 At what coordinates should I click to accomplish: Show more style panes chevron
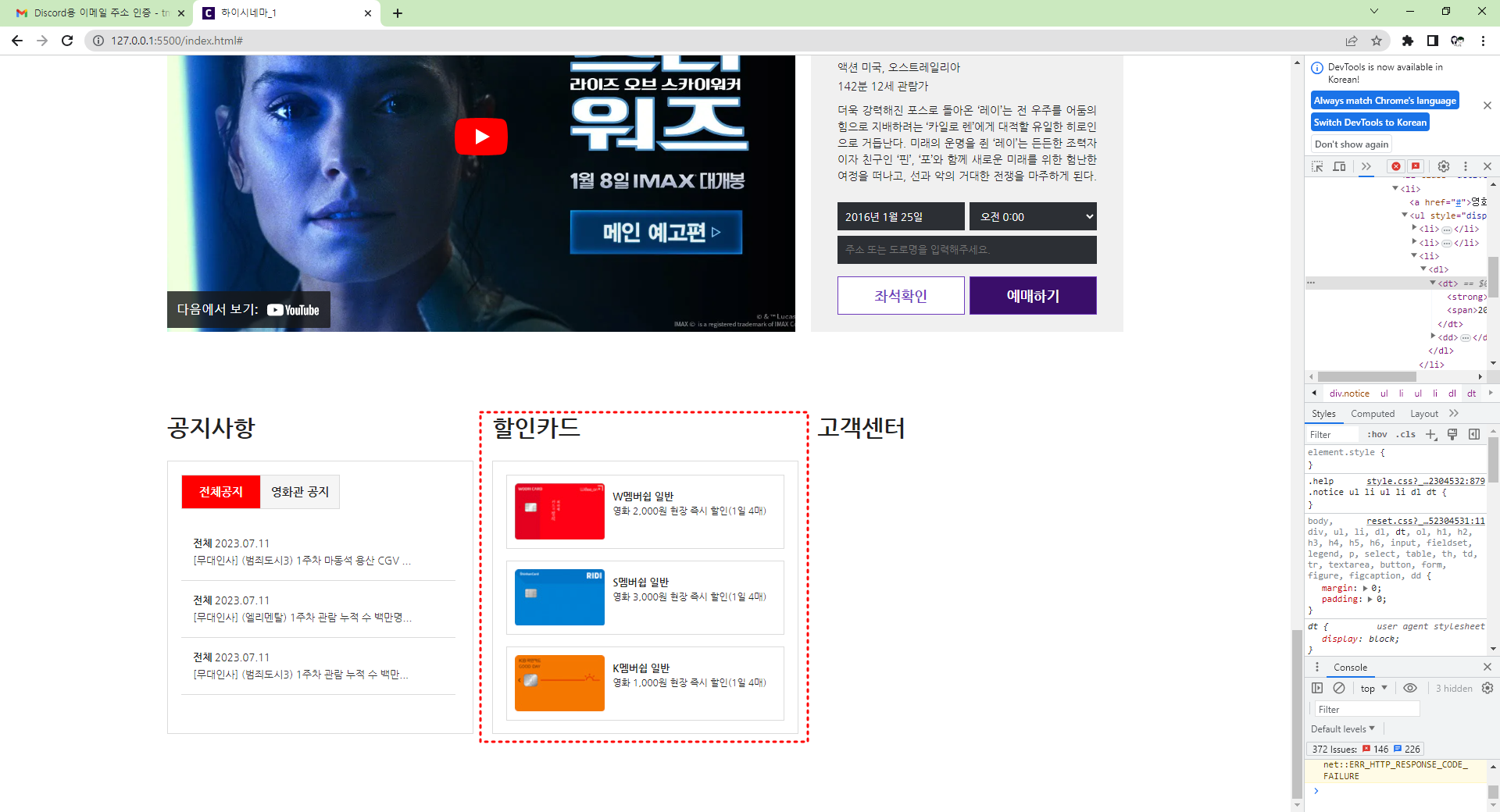pyautogui.click(x=1454, y=414)
